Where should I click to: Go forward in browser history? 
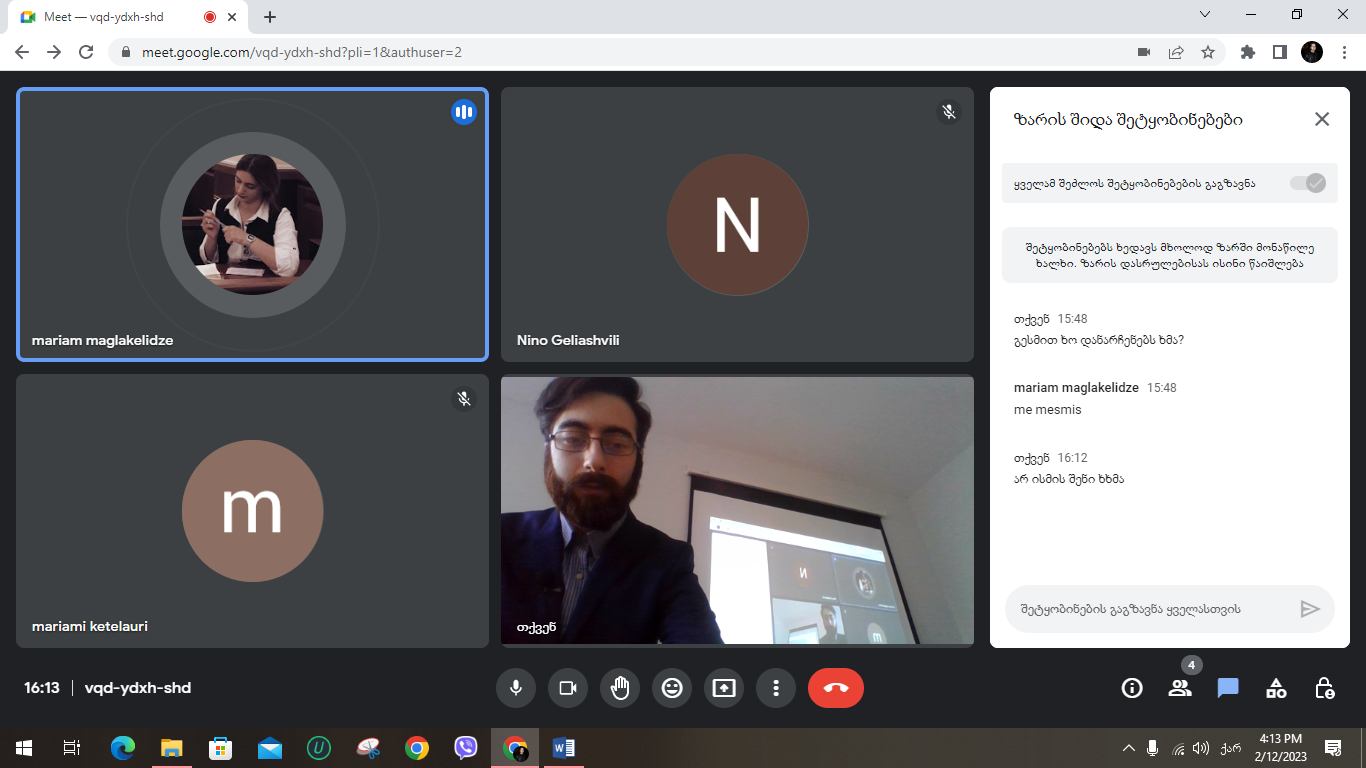[54, 52]
